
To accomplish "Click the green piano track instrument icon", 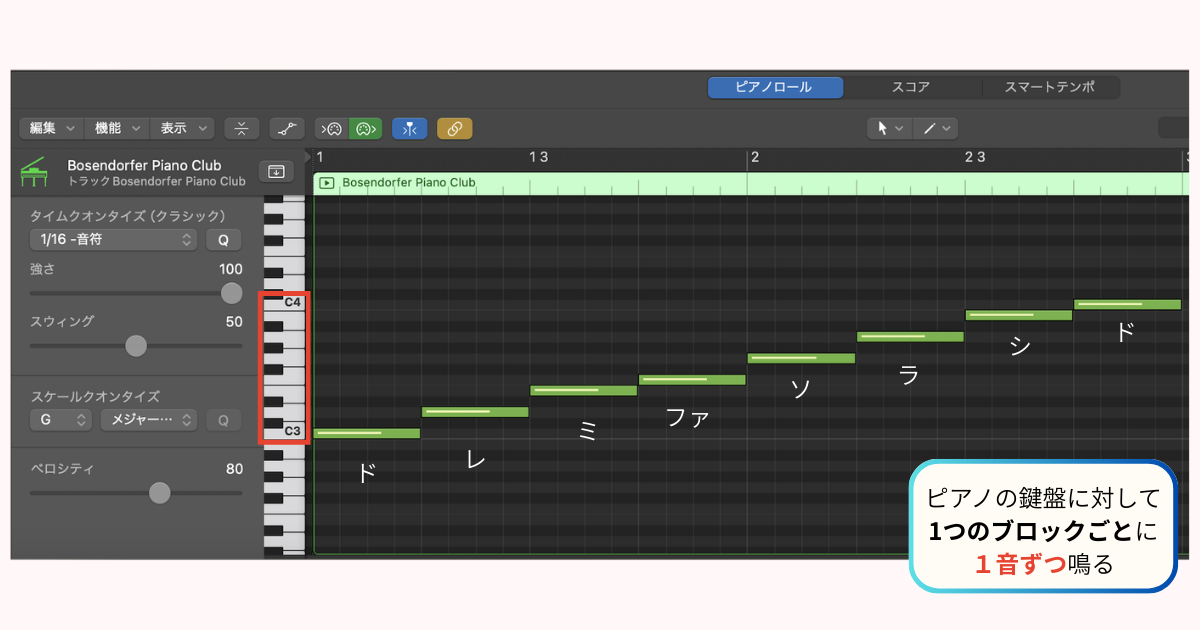I will click(x=35, y=172).
